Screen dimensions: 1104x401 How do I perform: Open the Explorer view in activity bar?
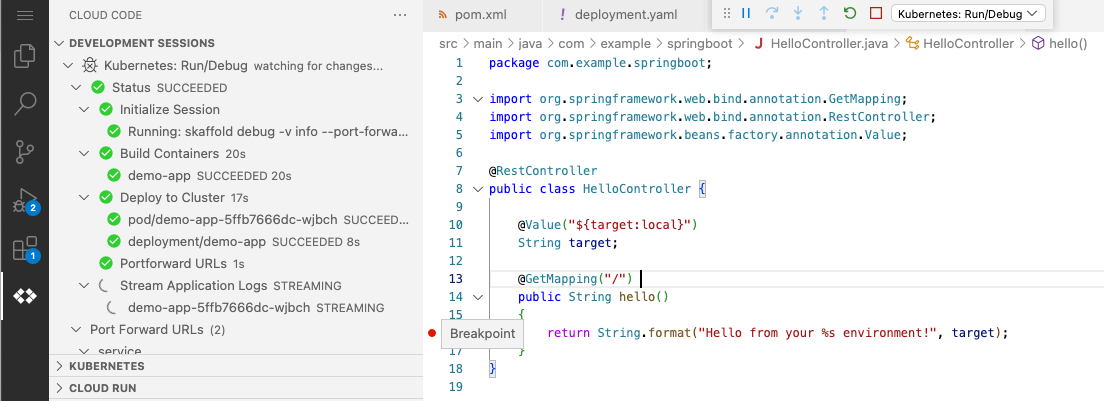(25, 56)
